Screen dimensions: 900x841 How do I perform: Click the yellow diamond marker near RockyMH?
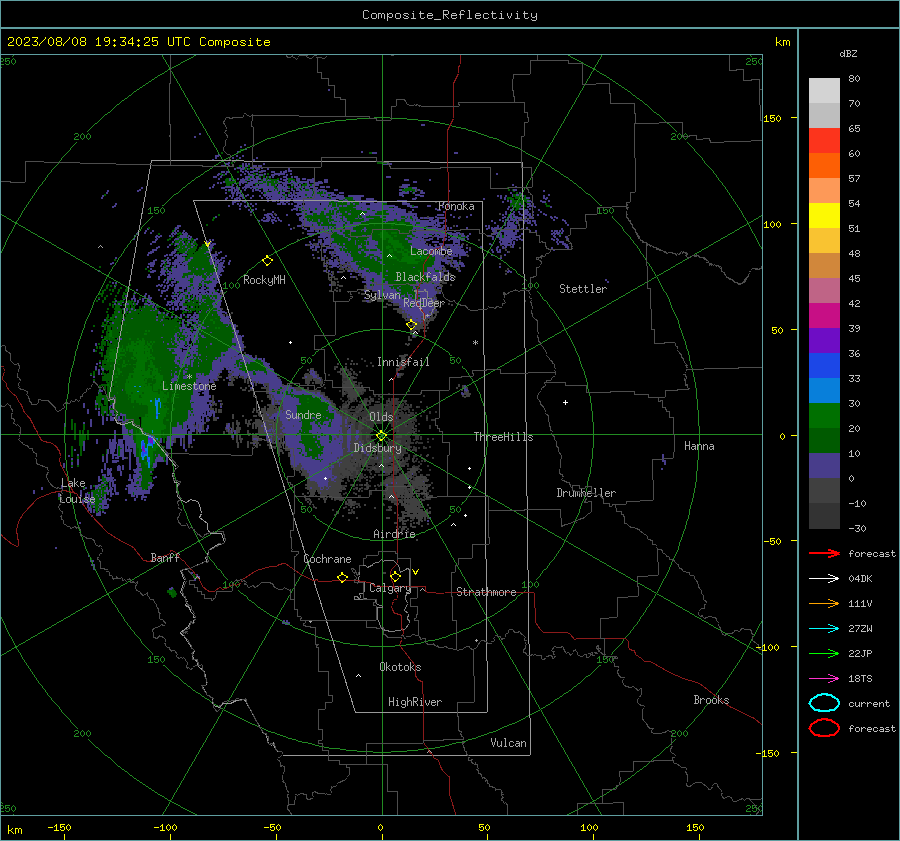267,261
